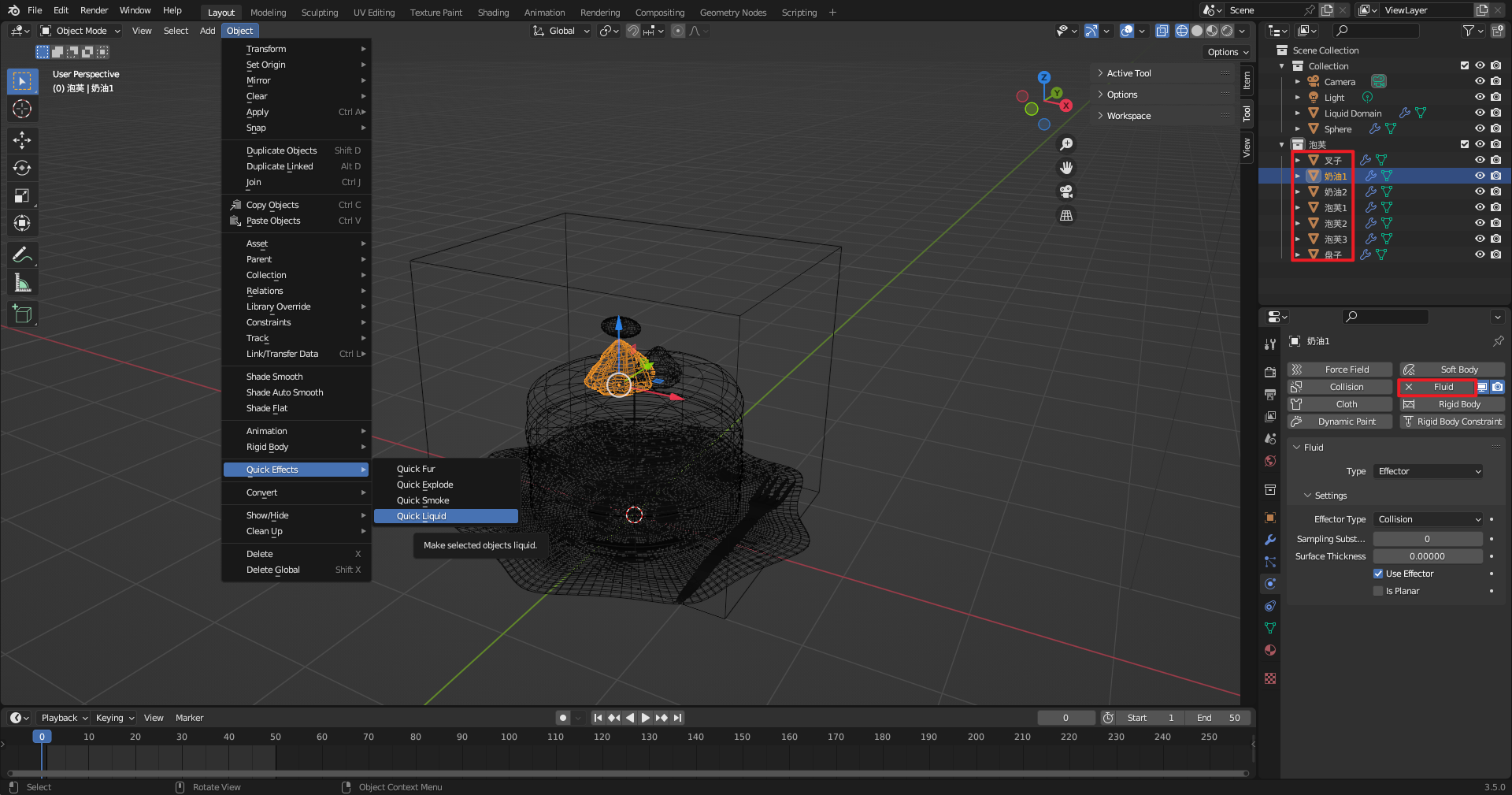
Task: Switch to Geometry Nodes workspace tab
Action: coord(732,13)
